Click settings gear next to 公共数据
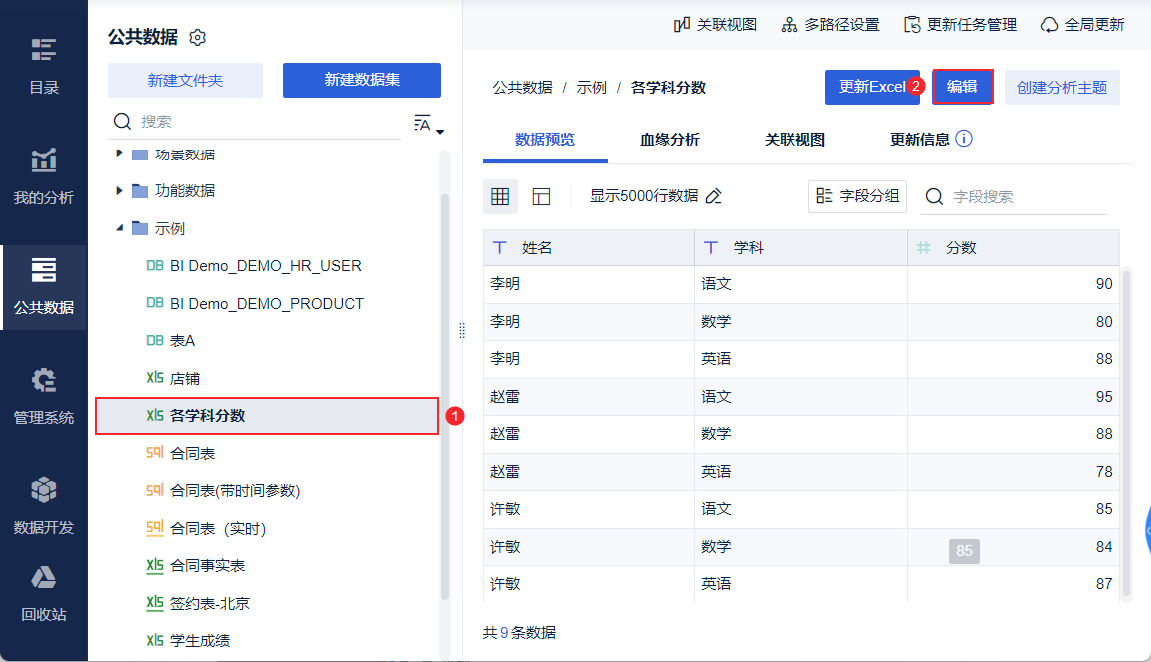1151x662 pixels. click(198, 38)
